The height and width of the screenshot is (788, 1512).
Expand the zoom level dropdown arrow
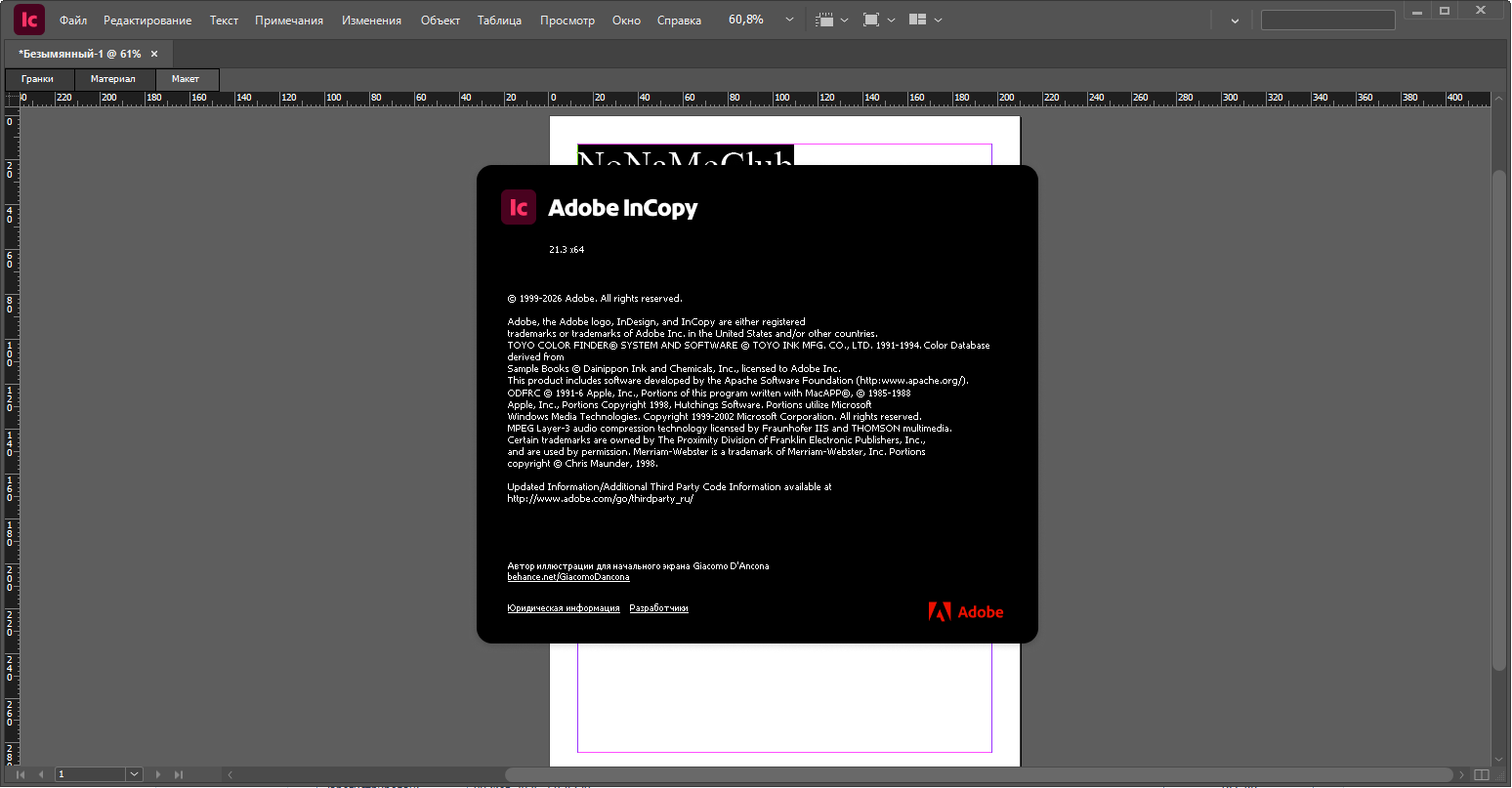(x=789, y=20)
